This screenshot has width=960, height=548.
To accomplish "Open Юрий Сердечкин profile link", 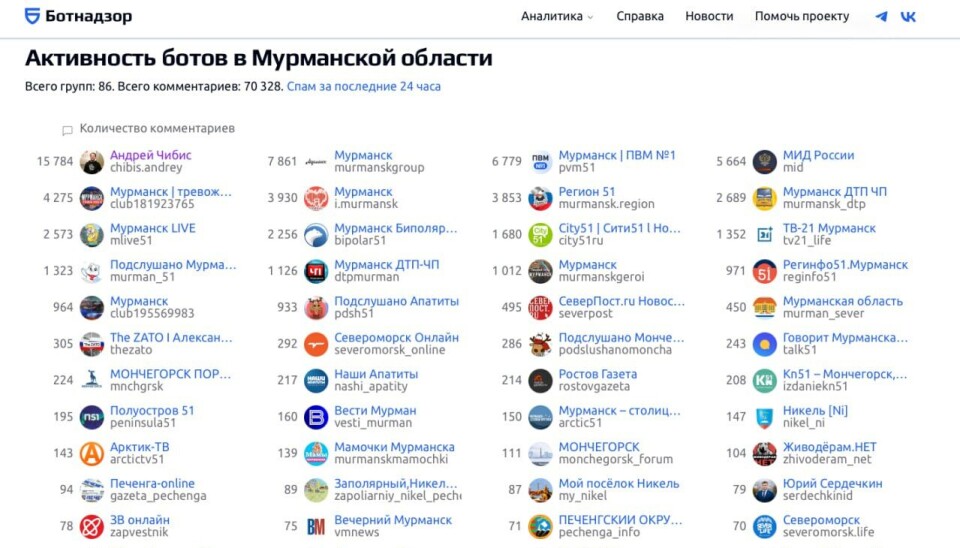I will click(832, 484).
